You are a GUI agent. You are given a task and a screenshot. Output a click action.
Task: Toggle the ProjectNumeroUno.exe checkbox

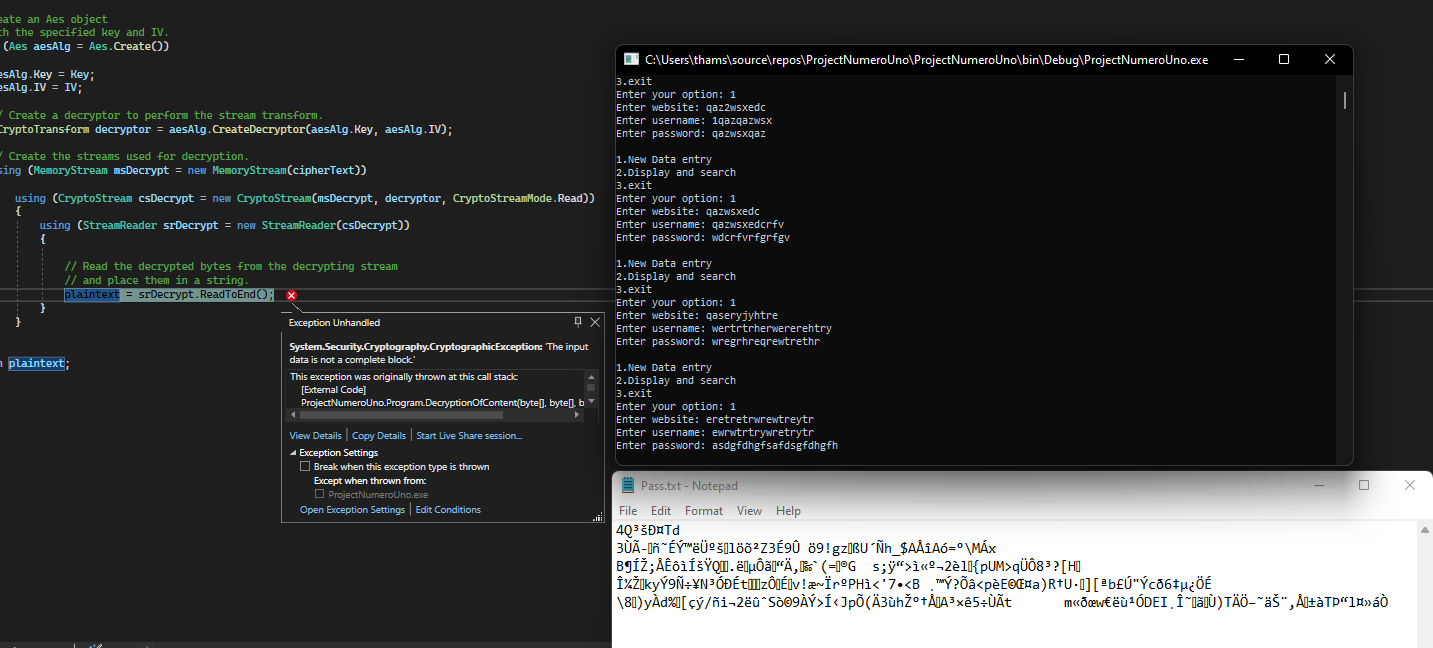click(x=320, y=494)
